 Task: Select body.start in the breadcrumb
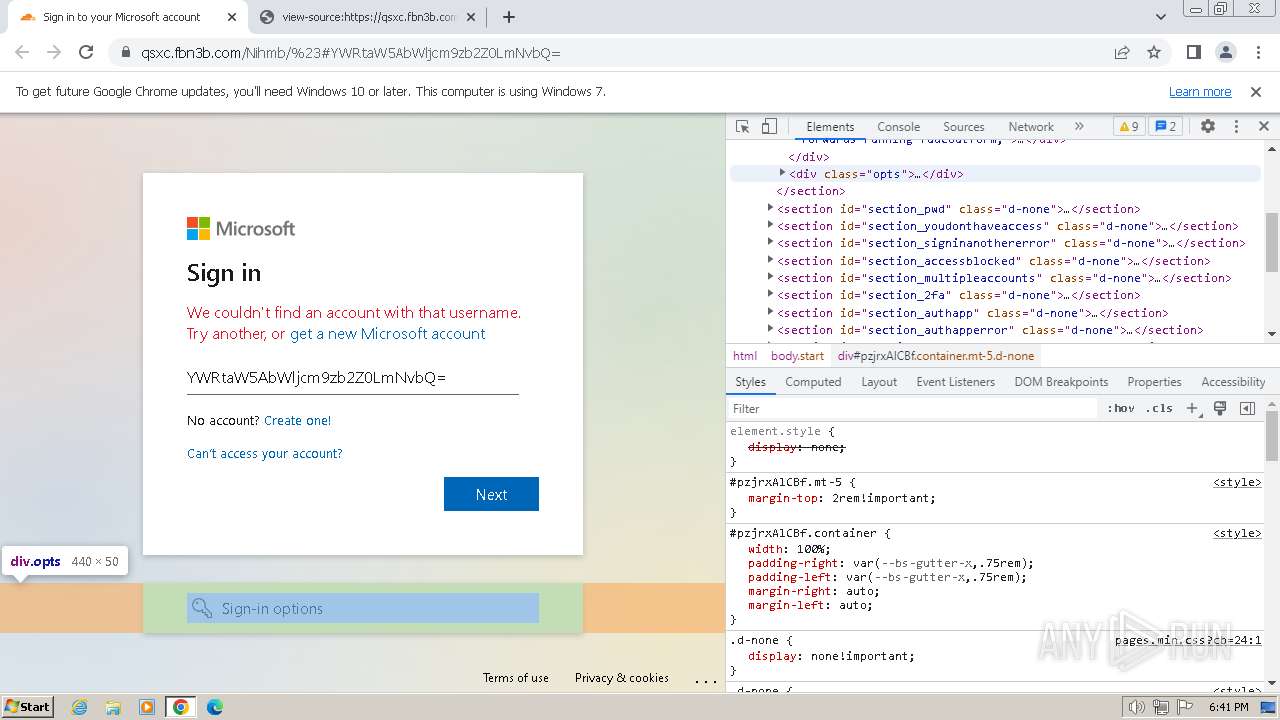[x=797, y=356]
